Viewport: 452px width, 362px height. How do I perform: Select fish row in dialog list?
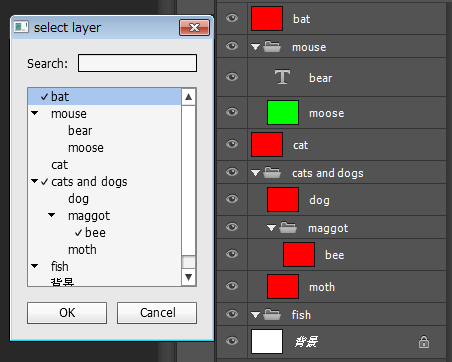point(105,267)
